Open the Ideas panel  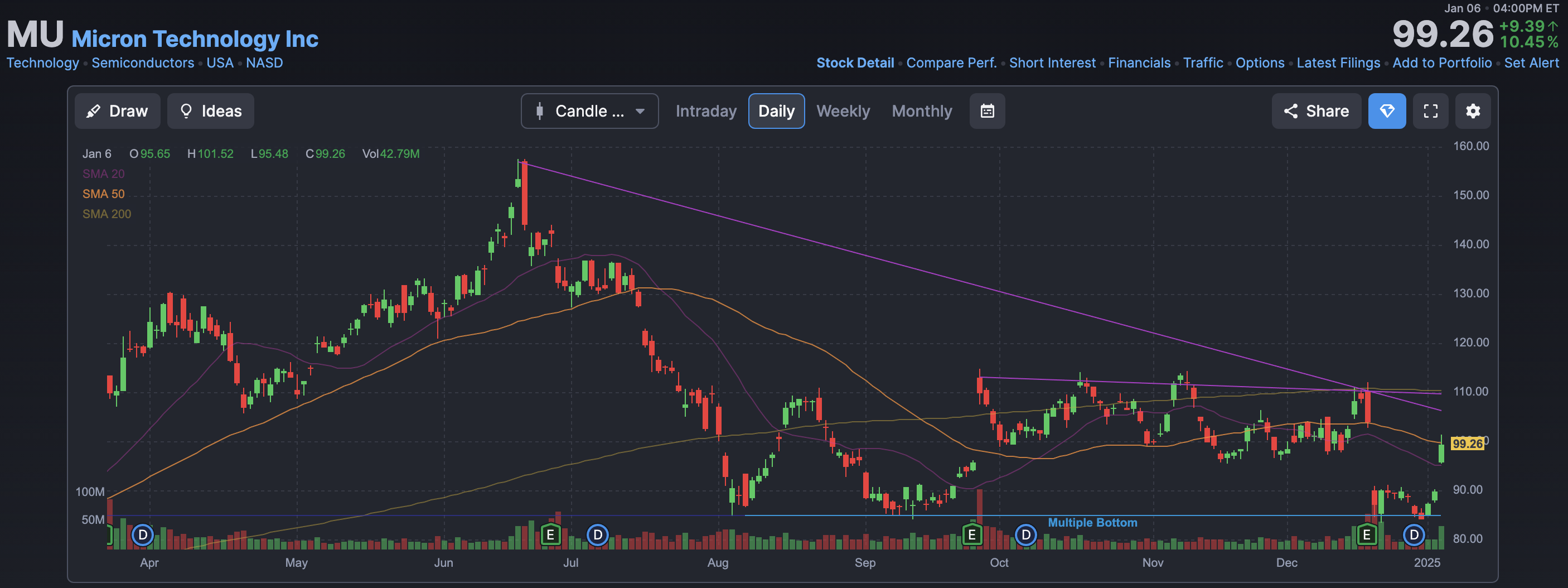click(211, 111)
